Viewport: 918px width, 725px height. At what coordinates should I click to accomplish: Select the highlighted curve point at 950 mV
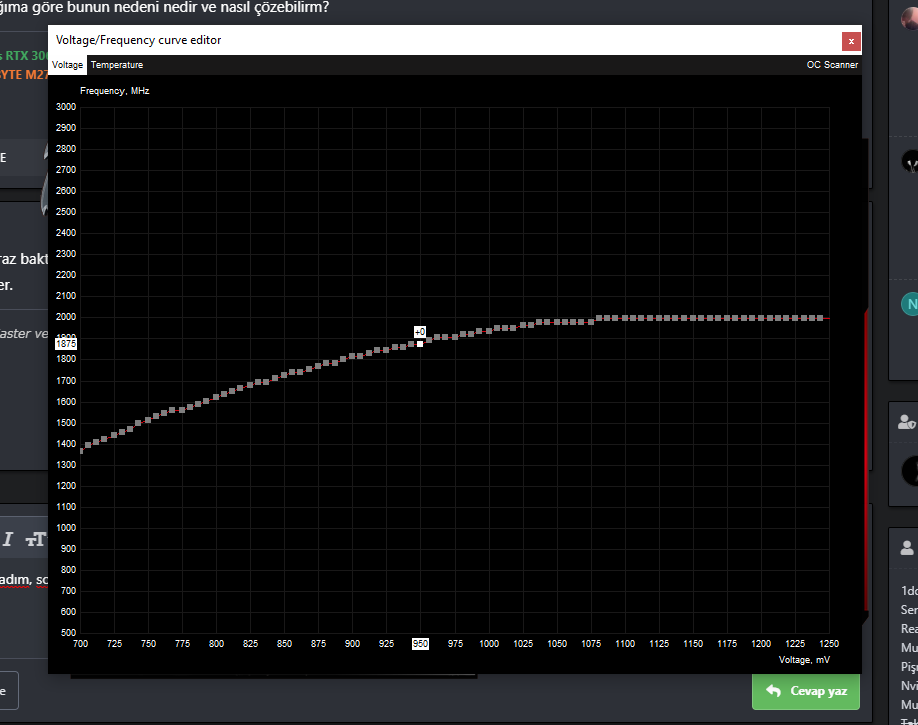click(x=420, y=344)
